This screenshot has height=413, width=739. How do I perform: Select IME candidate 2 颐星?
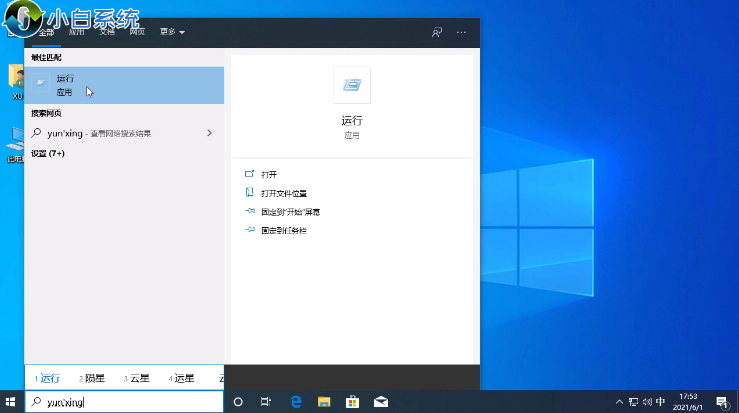point(90,378)
